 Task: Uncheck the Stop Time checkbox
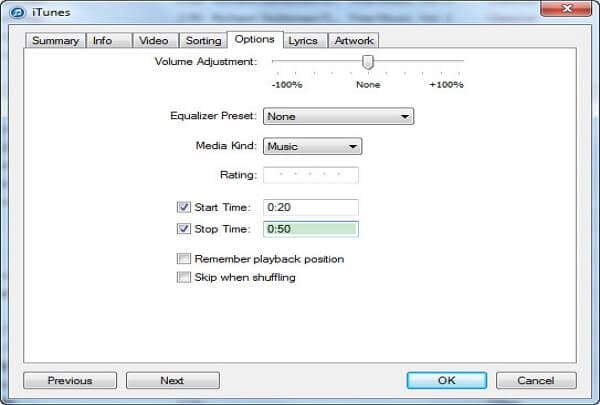(x=184, y=229)
